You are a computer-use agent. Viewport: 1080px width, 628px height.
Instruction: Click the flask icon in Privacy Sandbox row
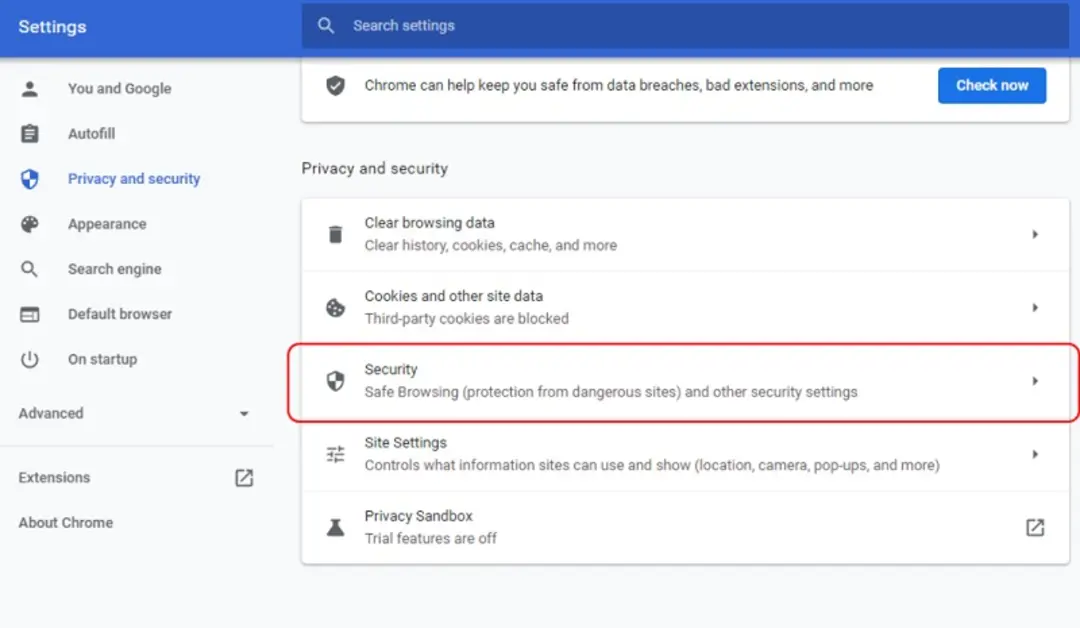tap(335, 527)
